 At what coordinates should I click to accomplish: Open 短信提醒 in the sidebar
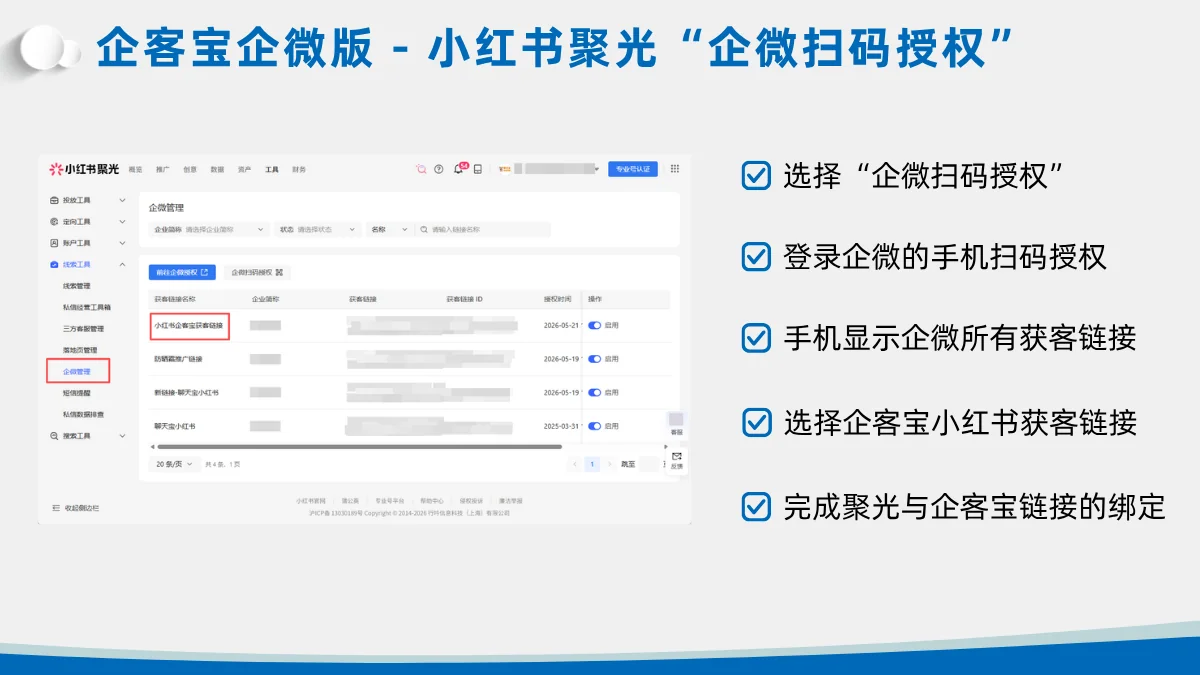tap(76, 393)
